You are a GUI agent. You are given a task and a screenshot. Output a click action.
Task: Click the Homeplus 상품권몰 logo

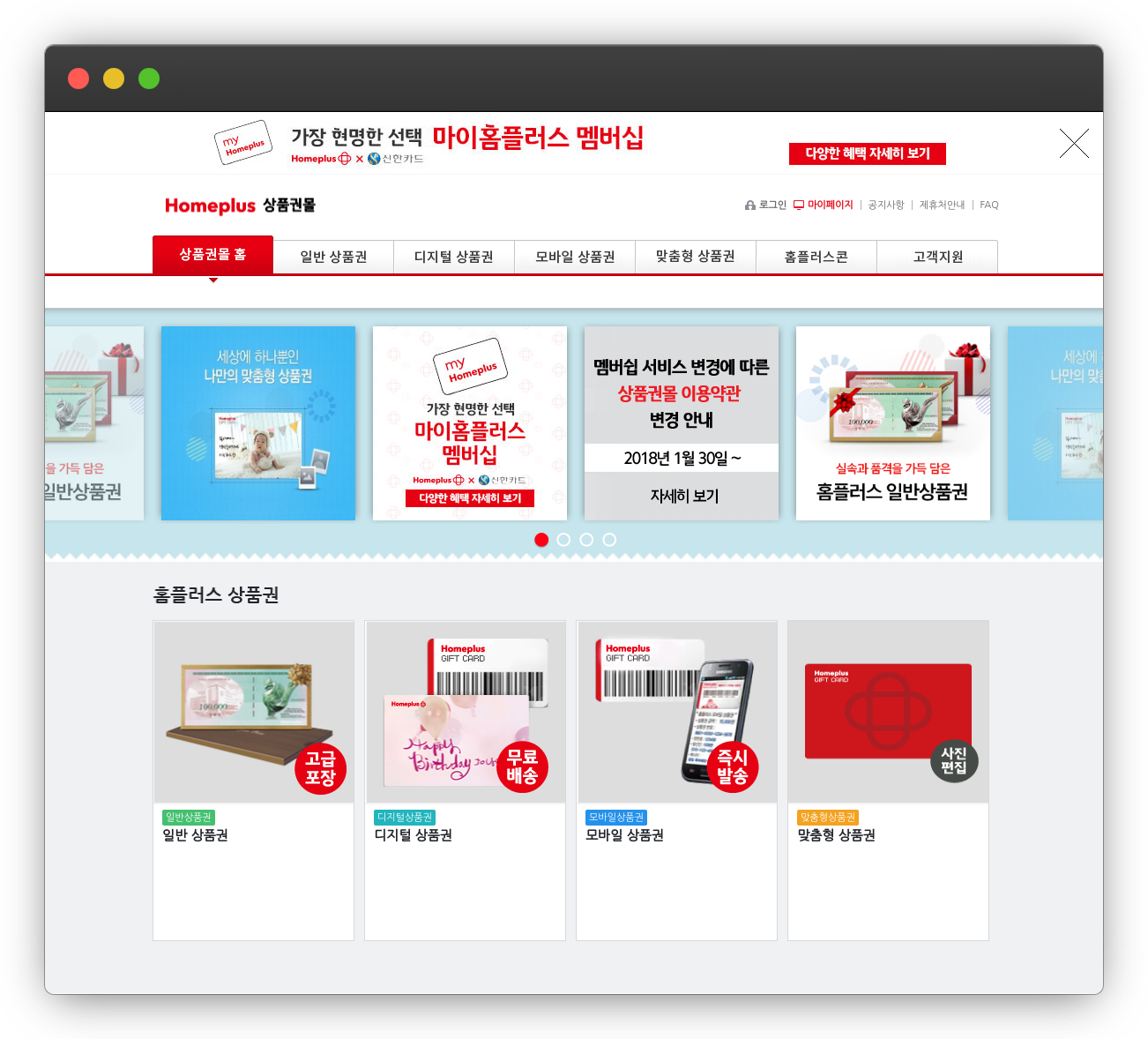coord(240,206)
